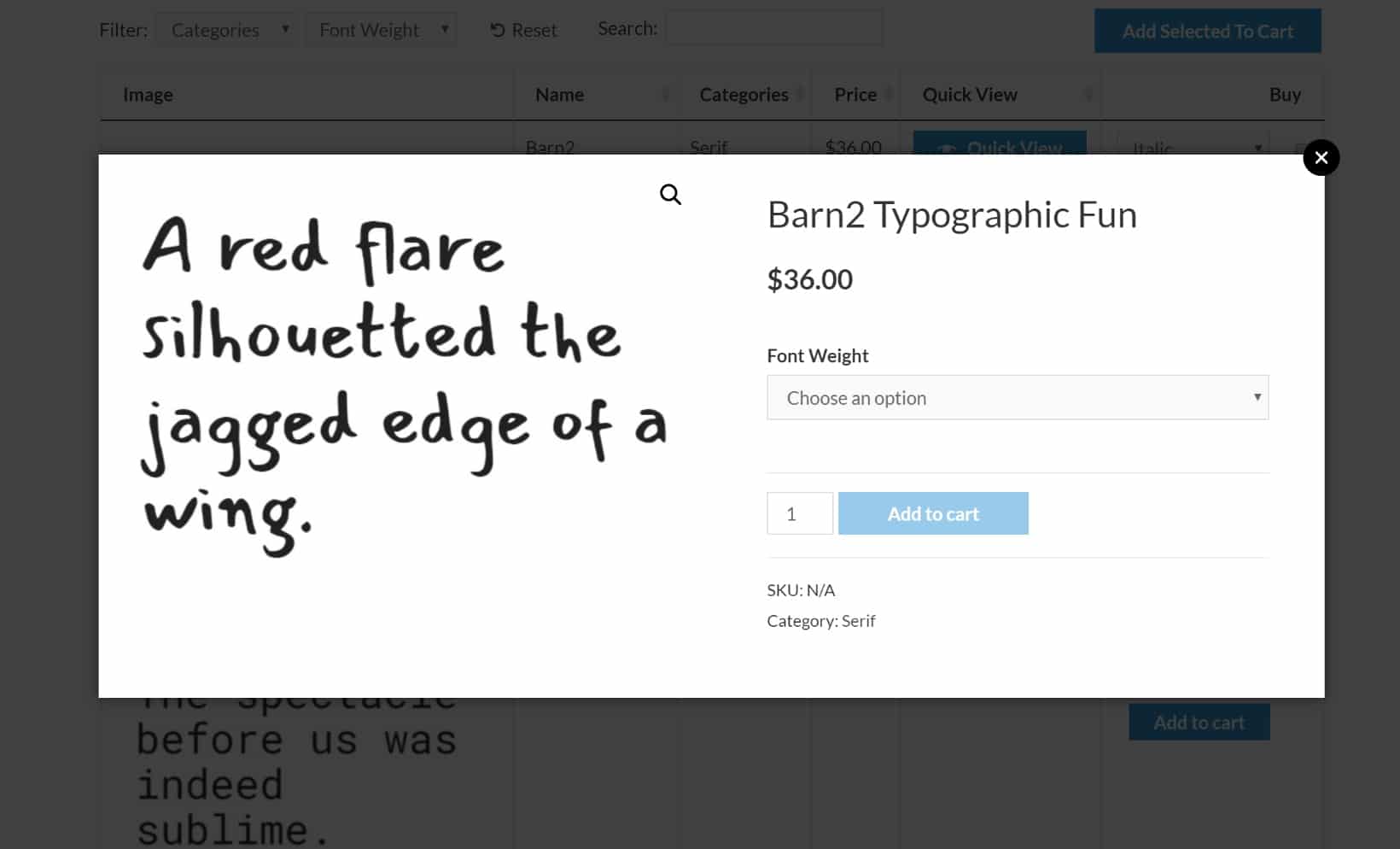Viewport: 1400px width, 849px height.
Task: Open the Choose an option Font Weight dropdown
Action: click(1017, 397)
